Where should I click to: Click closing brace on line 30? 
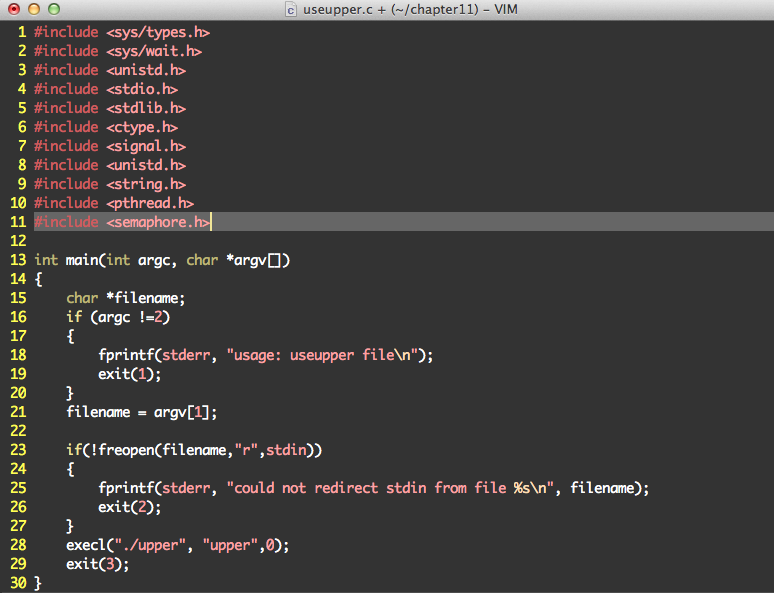point(38,583)
